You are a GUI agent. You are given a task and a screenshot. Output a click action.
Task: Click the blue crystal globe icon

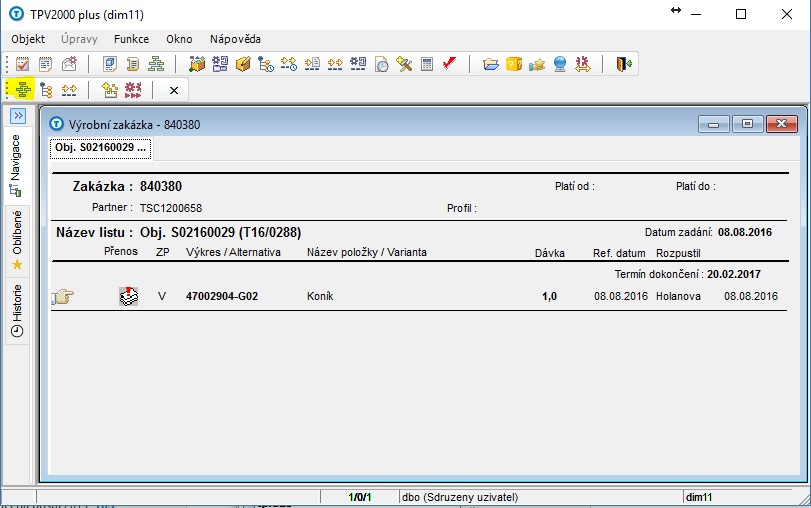560,64
